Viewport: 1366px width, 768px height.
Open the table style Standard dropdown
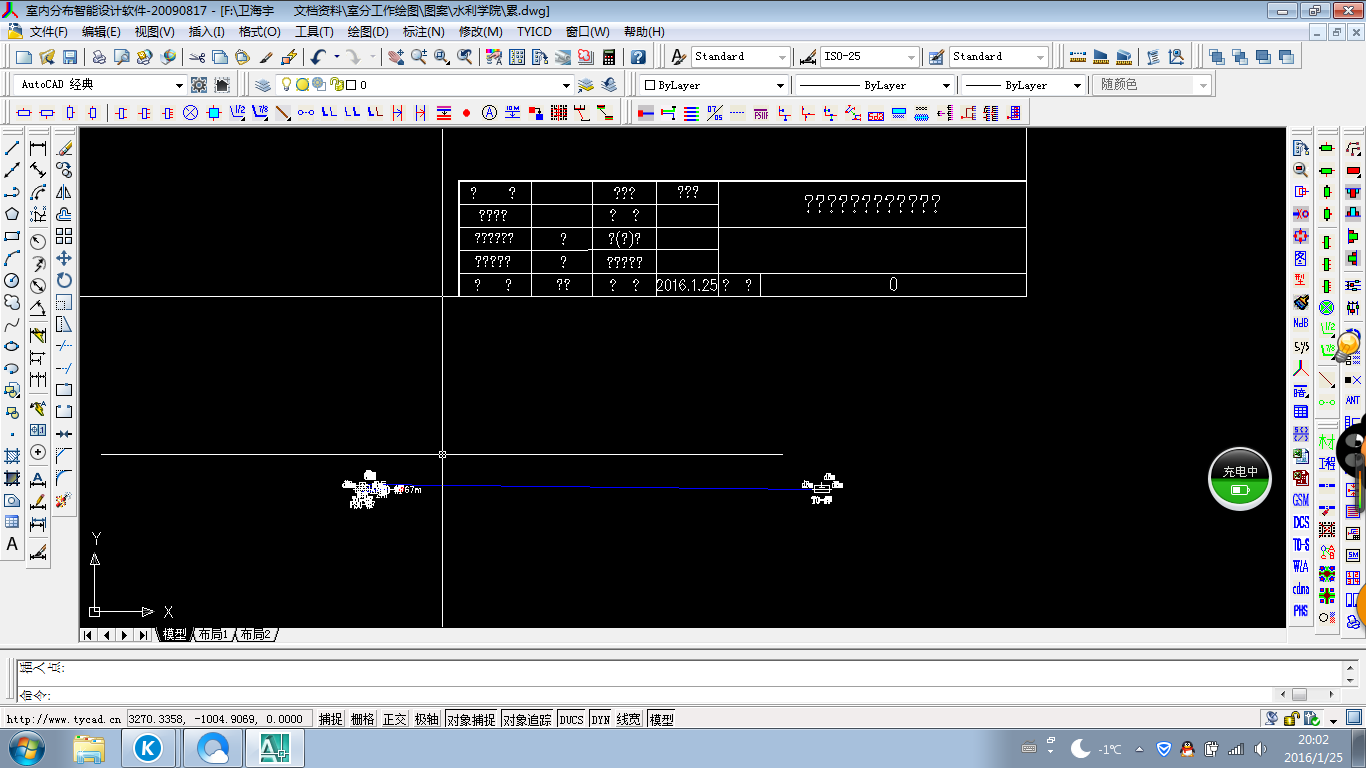[1040, 57]
